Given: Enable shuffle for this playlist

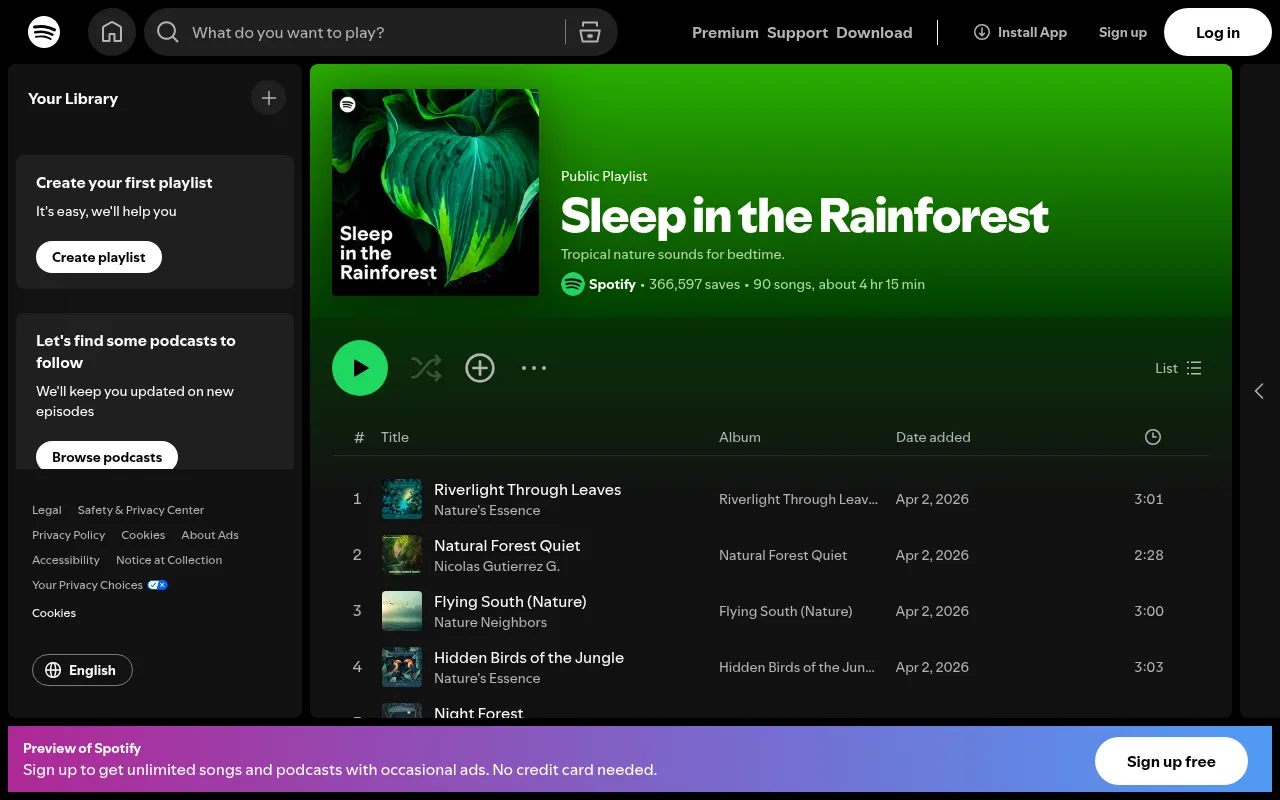Looking at the screenshot, I should click(x=426, y=368).
